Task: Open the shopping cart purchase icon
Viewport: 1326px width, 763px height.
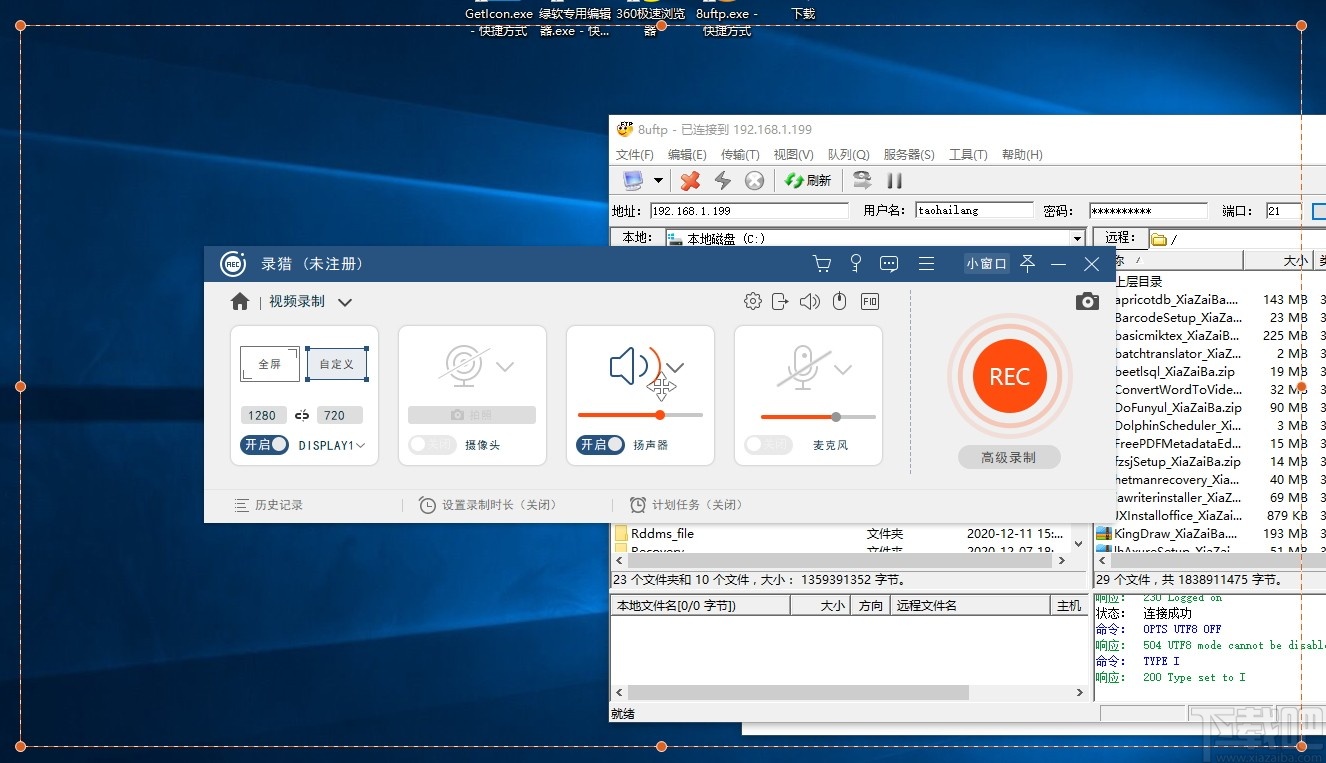Action: coord(821,263)
